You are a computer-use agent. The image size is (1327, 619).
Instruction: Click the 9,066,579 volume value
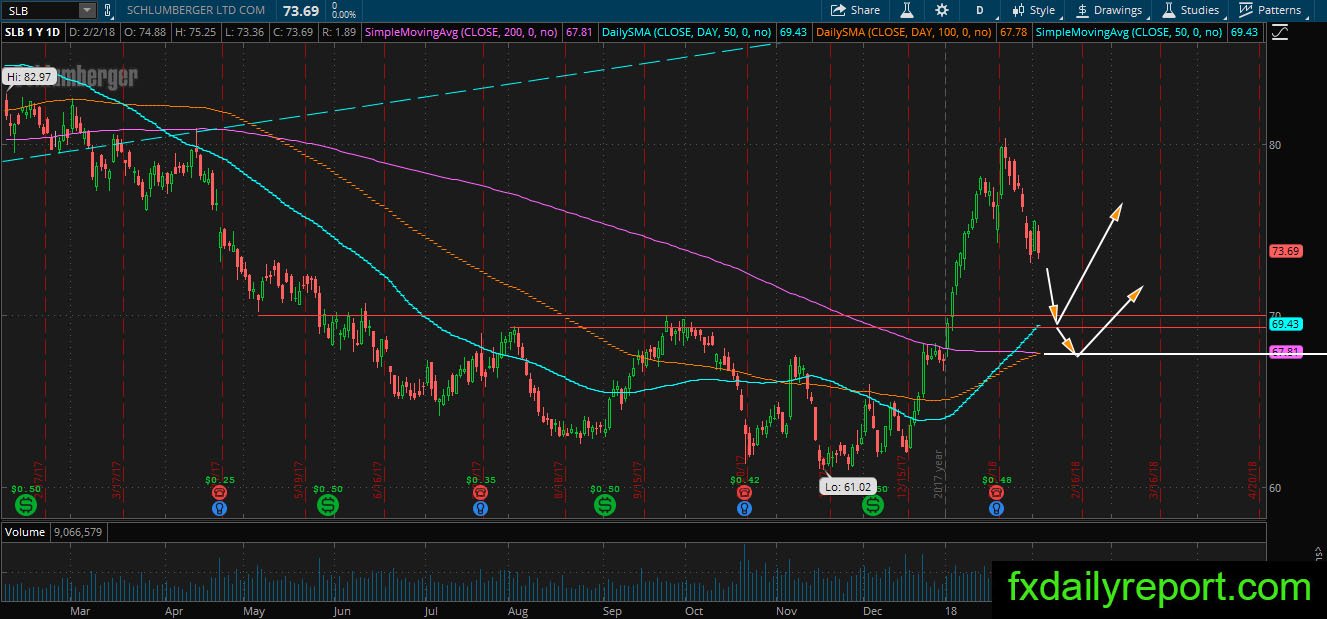[x=76, y=532]
